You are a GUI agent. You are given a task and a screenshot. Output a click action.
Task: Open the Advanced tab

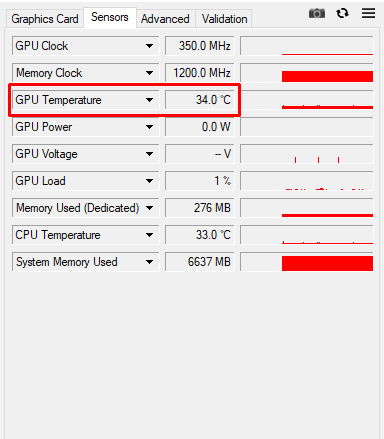[x=165, y=19]
